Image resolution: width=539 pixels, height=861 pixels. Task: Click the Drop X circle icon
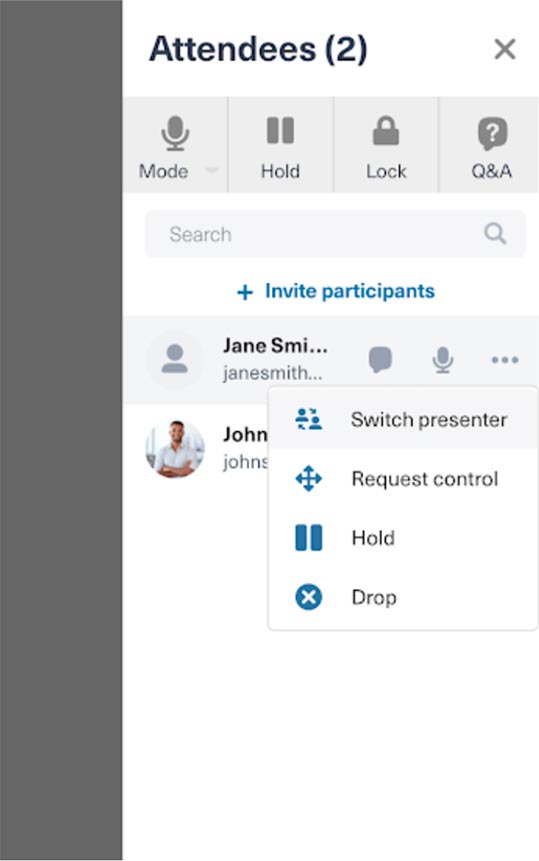tap(308, 597)
